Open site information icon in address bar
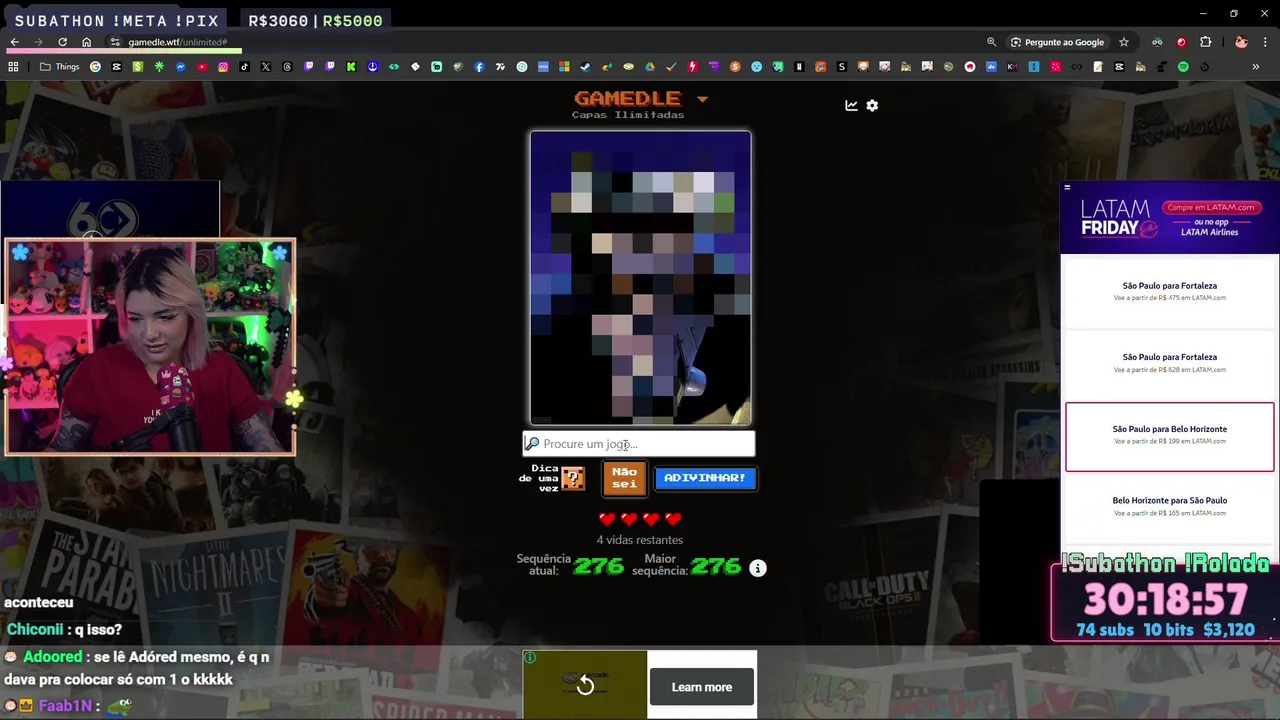Viewport: 1280px width, 720px height. pos(115,42)
